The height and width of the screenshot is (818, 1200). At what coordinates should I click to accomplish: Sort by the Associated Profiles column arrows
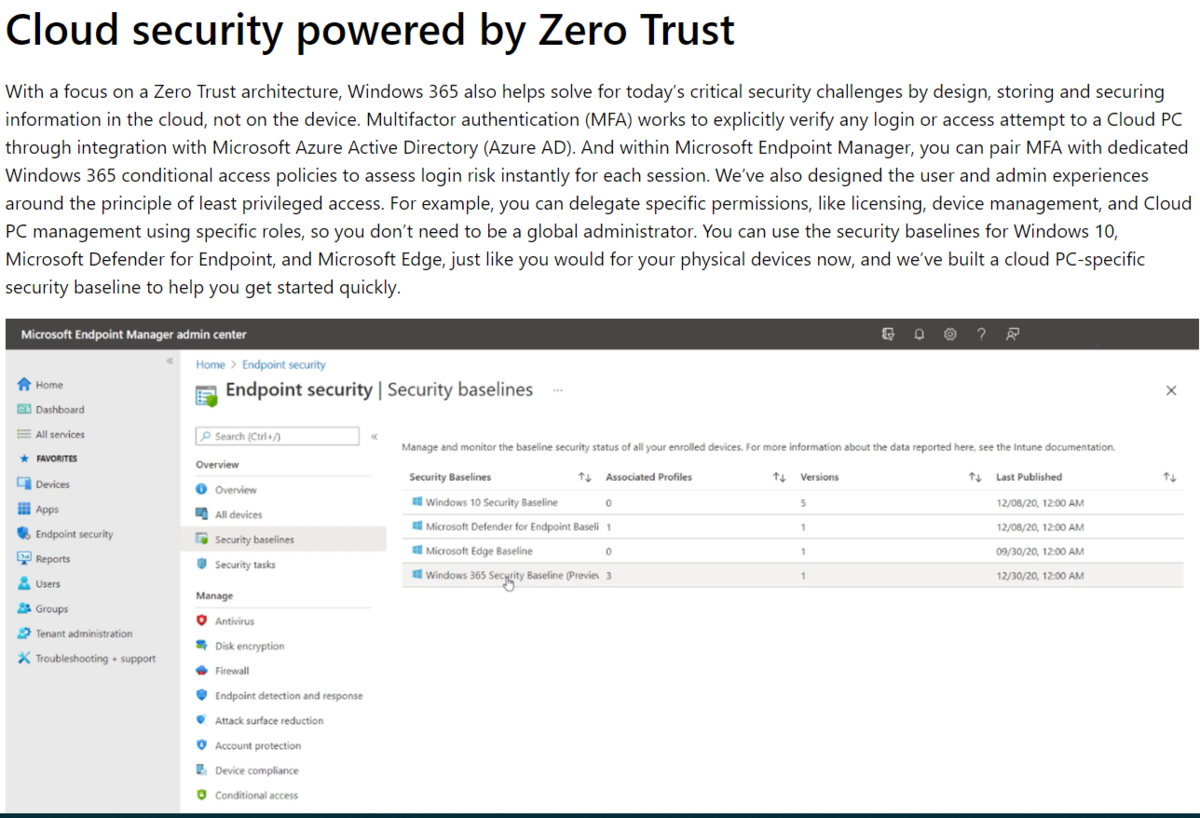[779, 477]
